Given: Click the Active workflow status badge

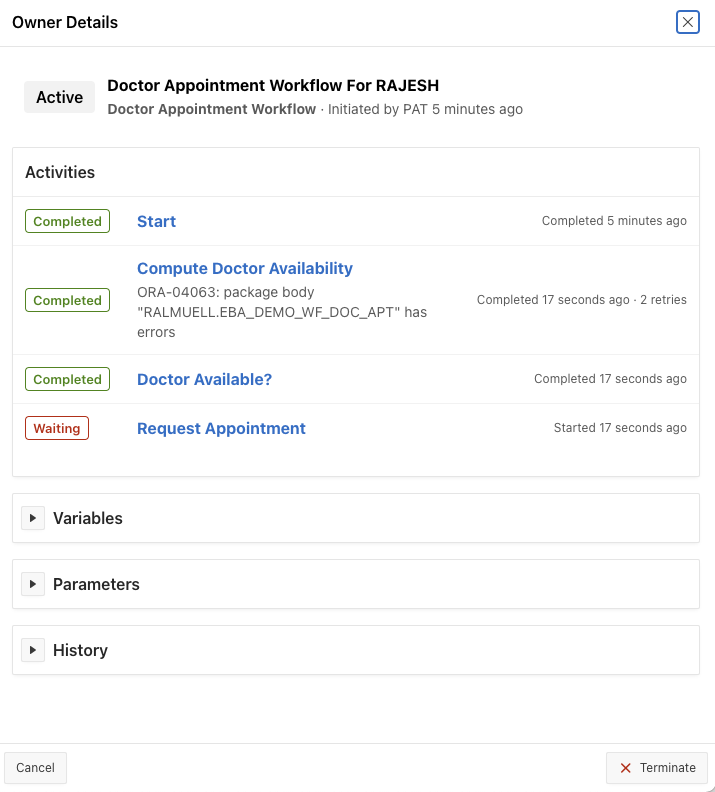Looking at the screenshot, I should click(59, 97).
